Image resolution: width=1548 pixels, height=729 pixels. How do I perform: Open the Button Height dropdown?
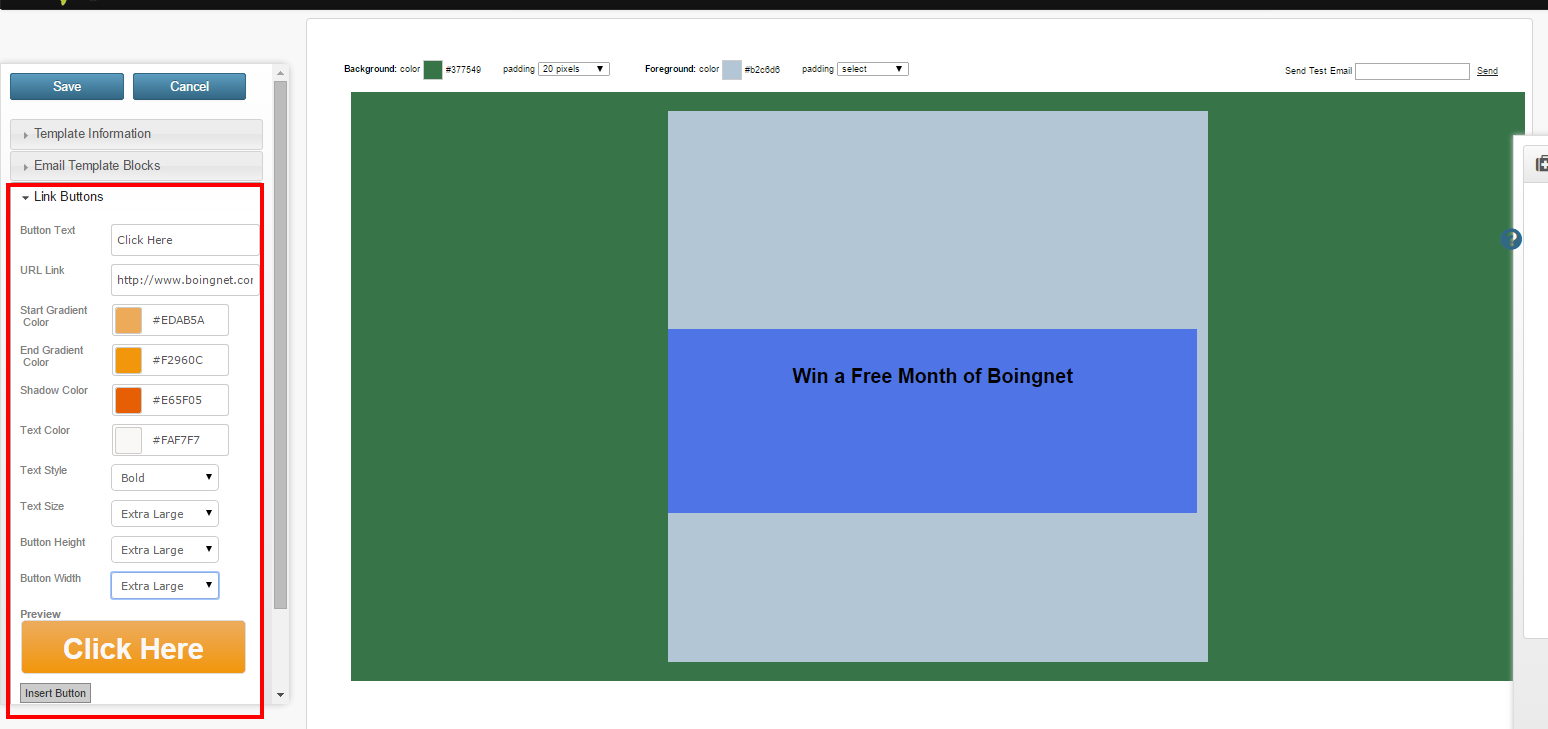click(165, 550)
